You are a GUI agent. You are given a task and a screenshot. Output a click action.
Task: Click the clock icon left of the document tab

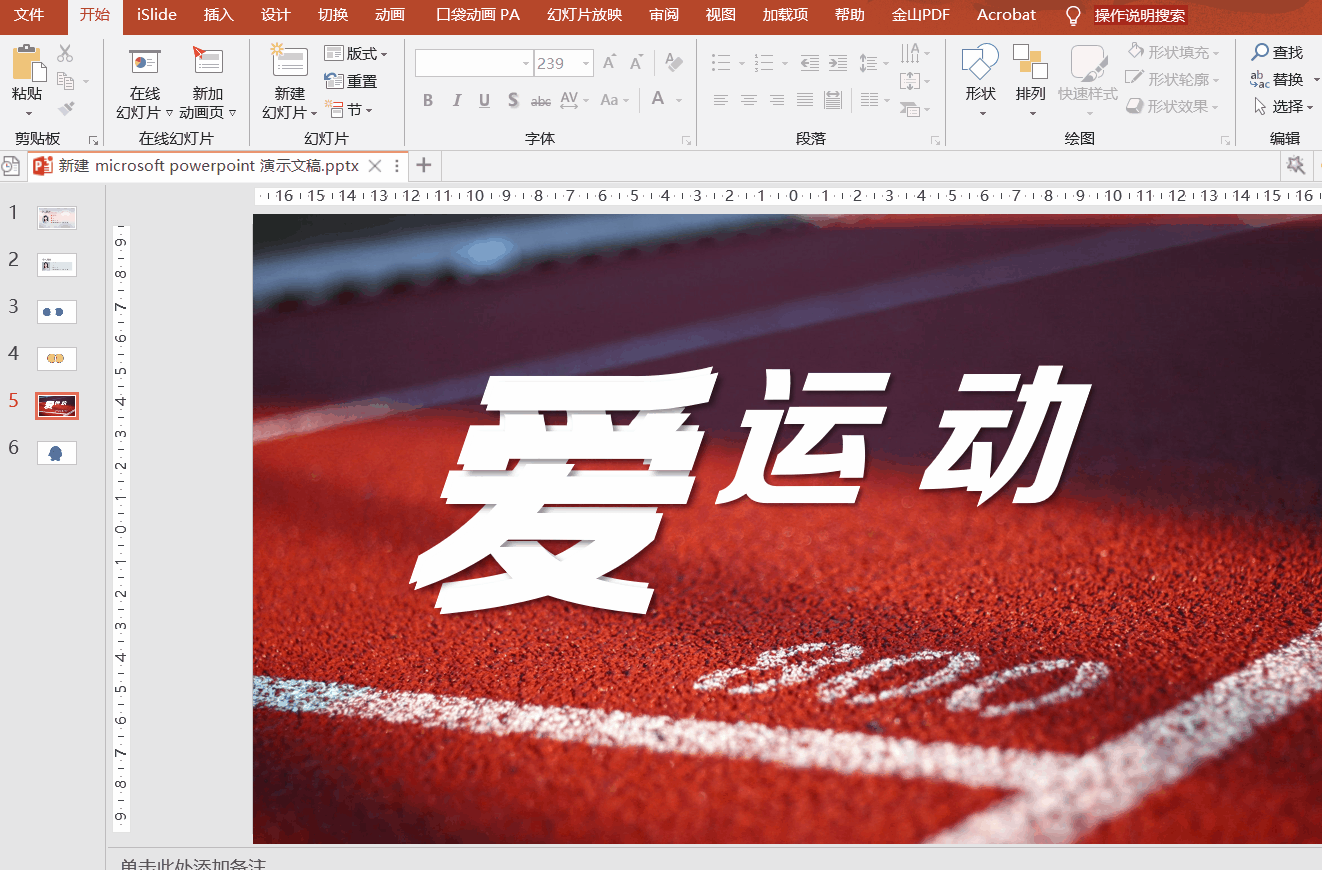(x=10, y=166)
